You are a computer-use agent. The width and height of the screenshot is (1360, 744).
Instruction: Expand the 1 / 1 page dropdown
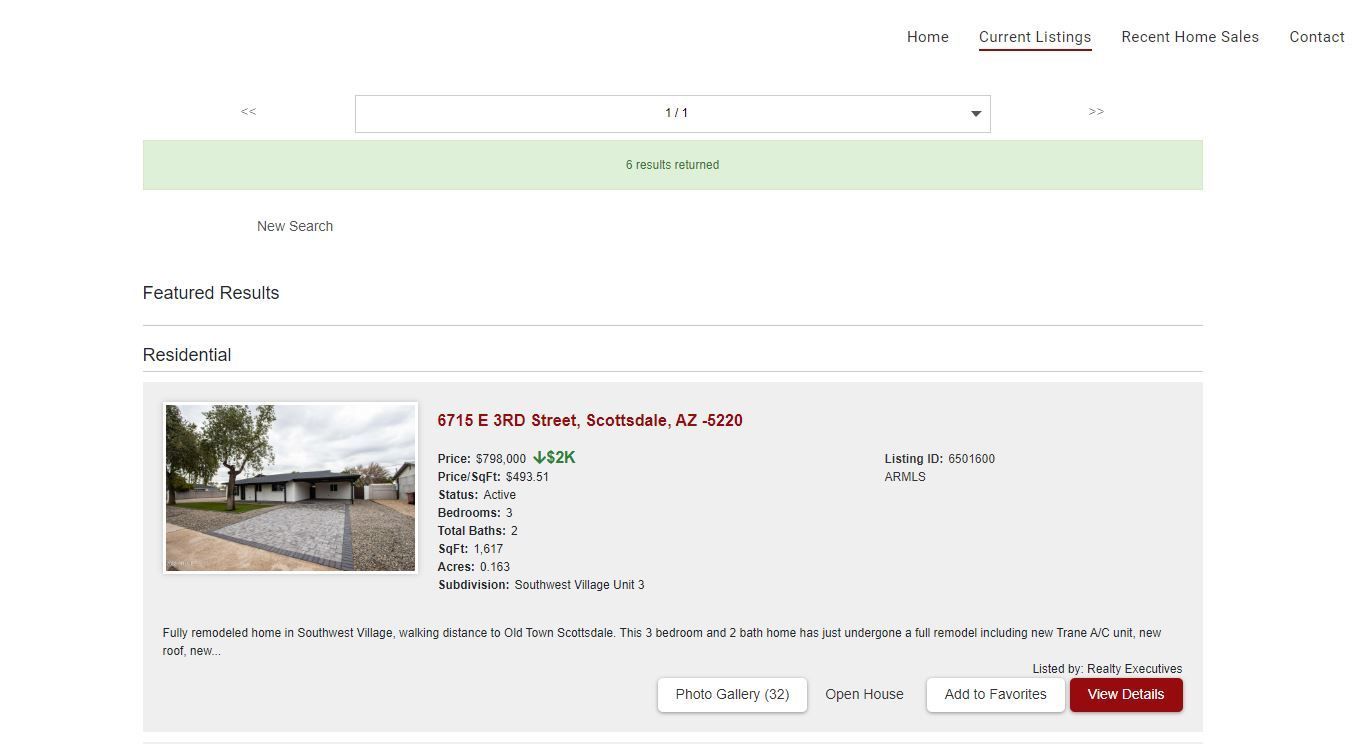673,113
